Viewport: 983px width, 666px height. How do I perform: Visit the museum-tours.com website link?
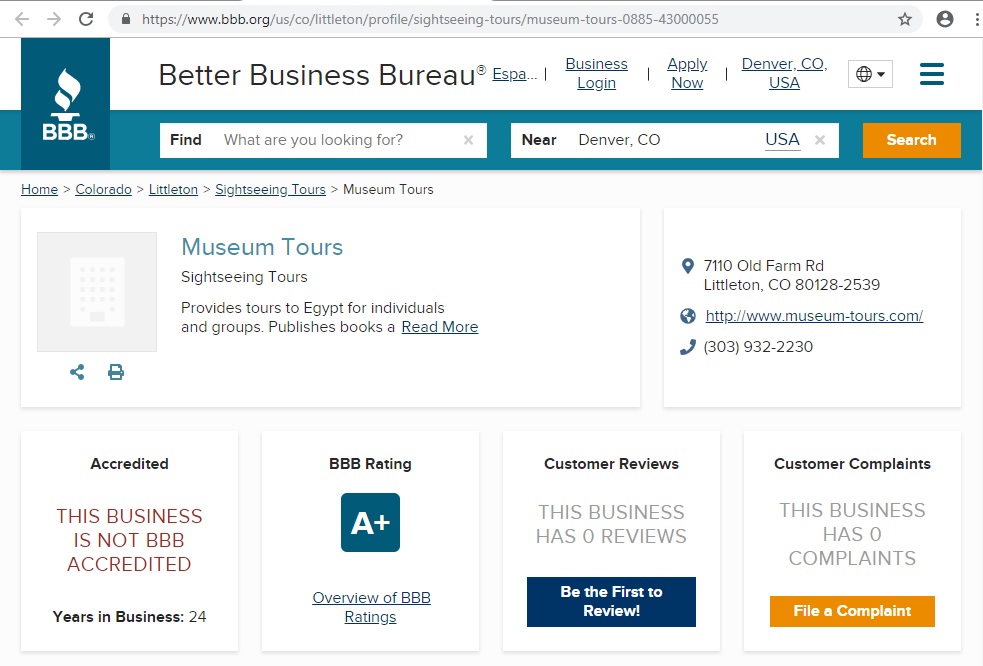click(x=814, y=316)
